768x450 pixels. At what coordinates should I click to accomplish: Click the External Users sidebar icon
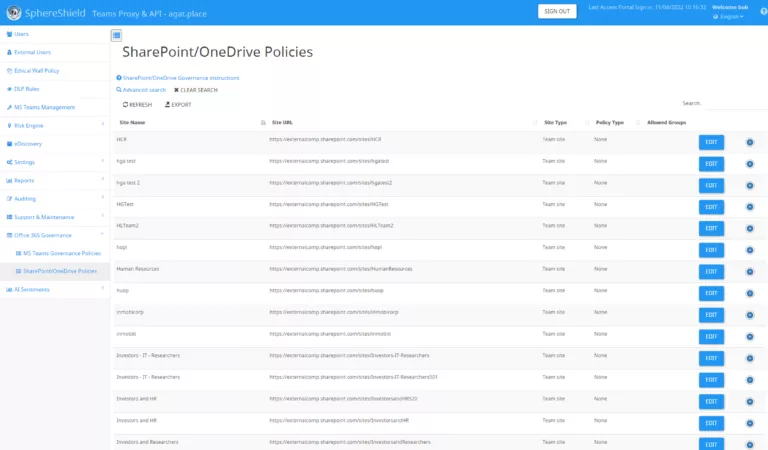9,52
